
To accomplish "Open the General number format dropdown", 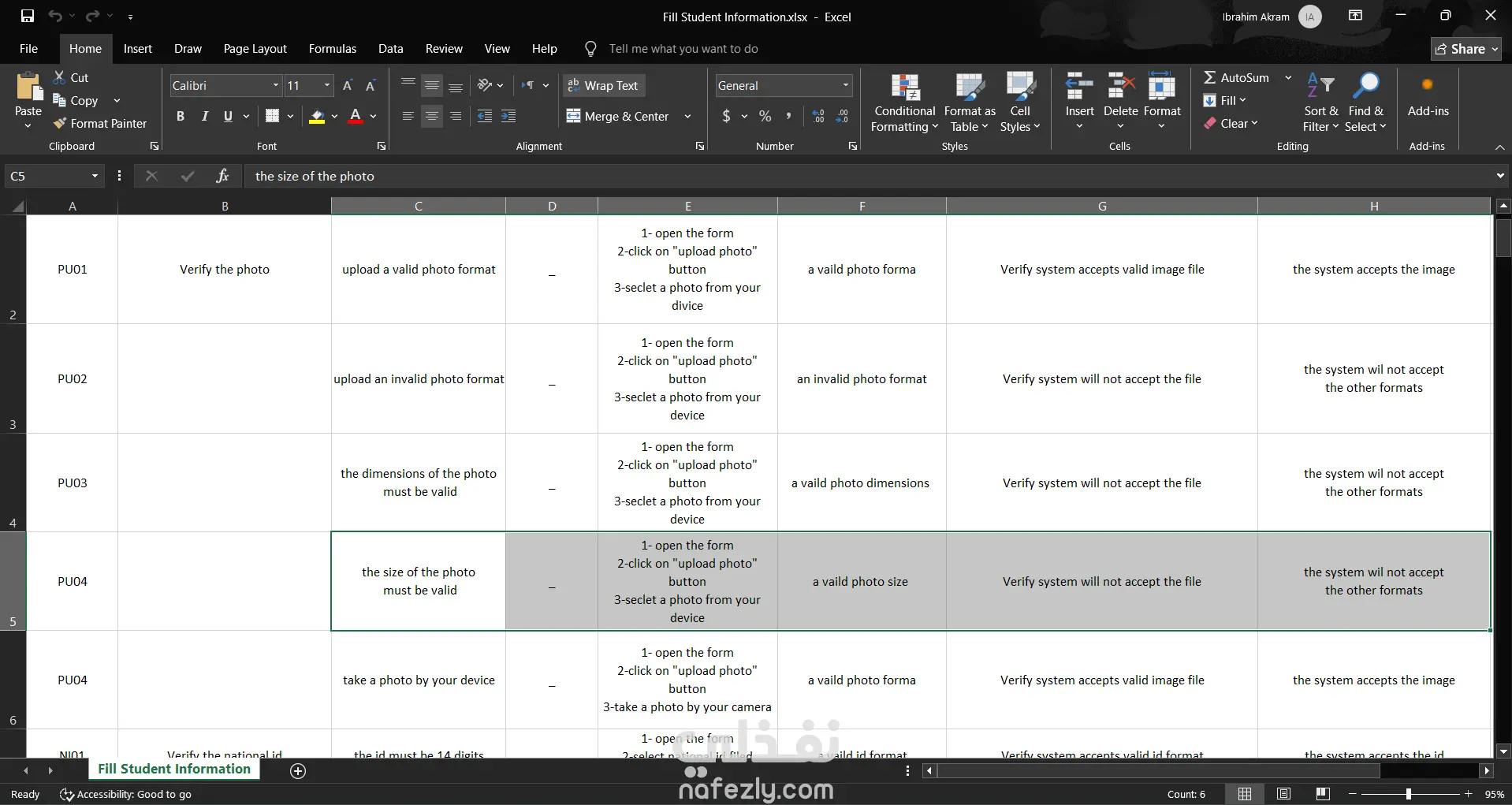I will [846, 85].
